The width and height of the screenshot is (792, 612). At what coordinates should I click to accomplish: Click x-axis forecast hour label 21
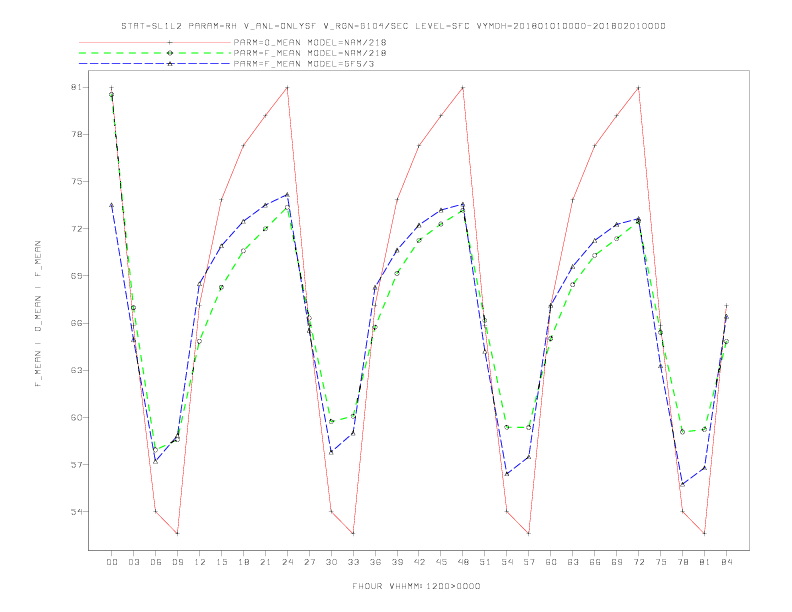point(265,562)
